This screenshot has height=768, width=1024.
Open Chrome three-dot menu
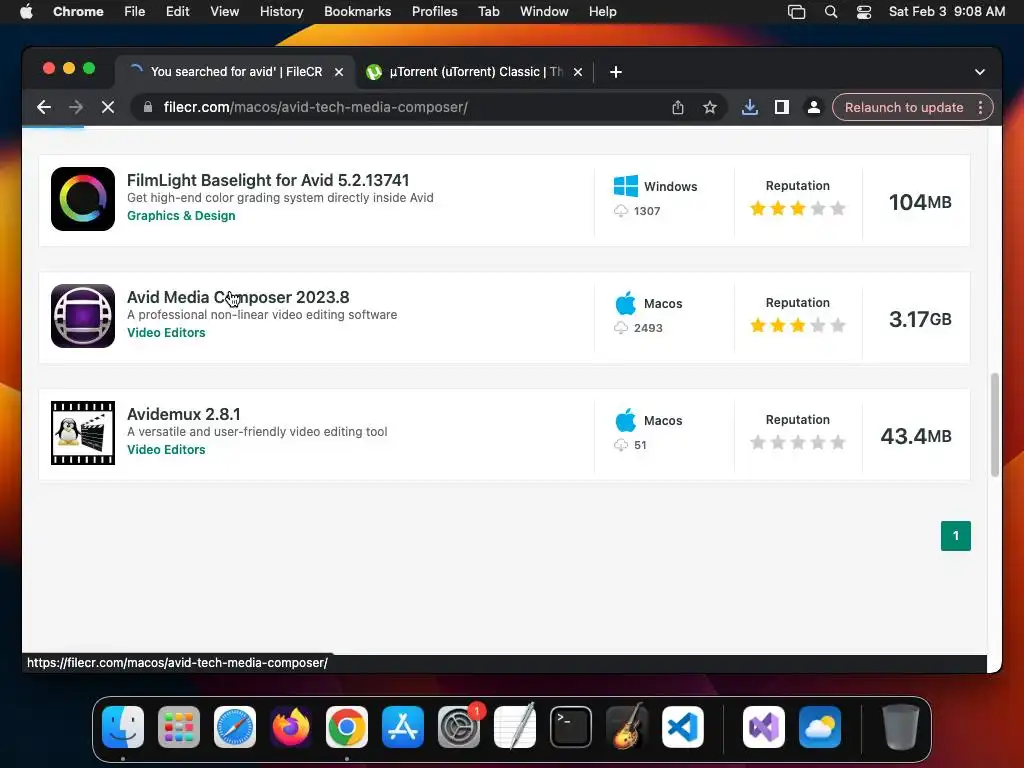click(980, 107)
